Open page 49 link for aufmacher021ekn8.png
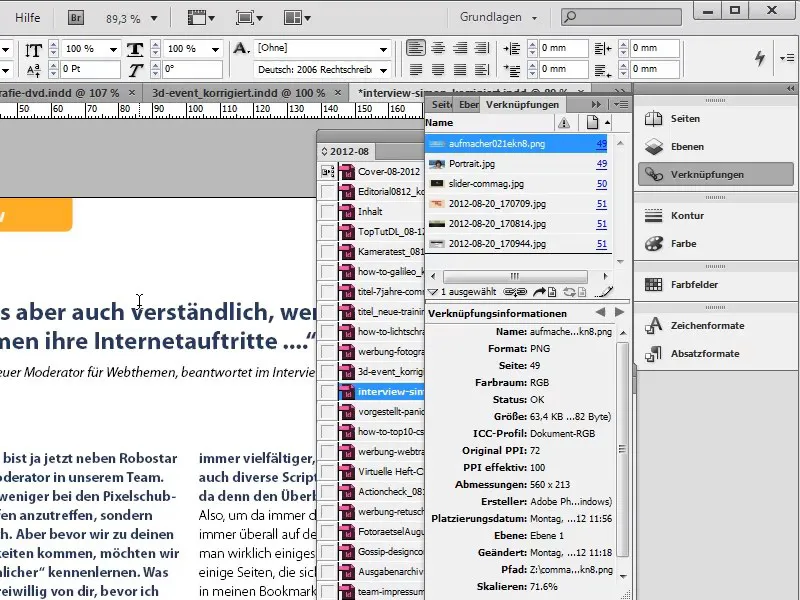Screen dimensions: 800x600 point(602,144)
